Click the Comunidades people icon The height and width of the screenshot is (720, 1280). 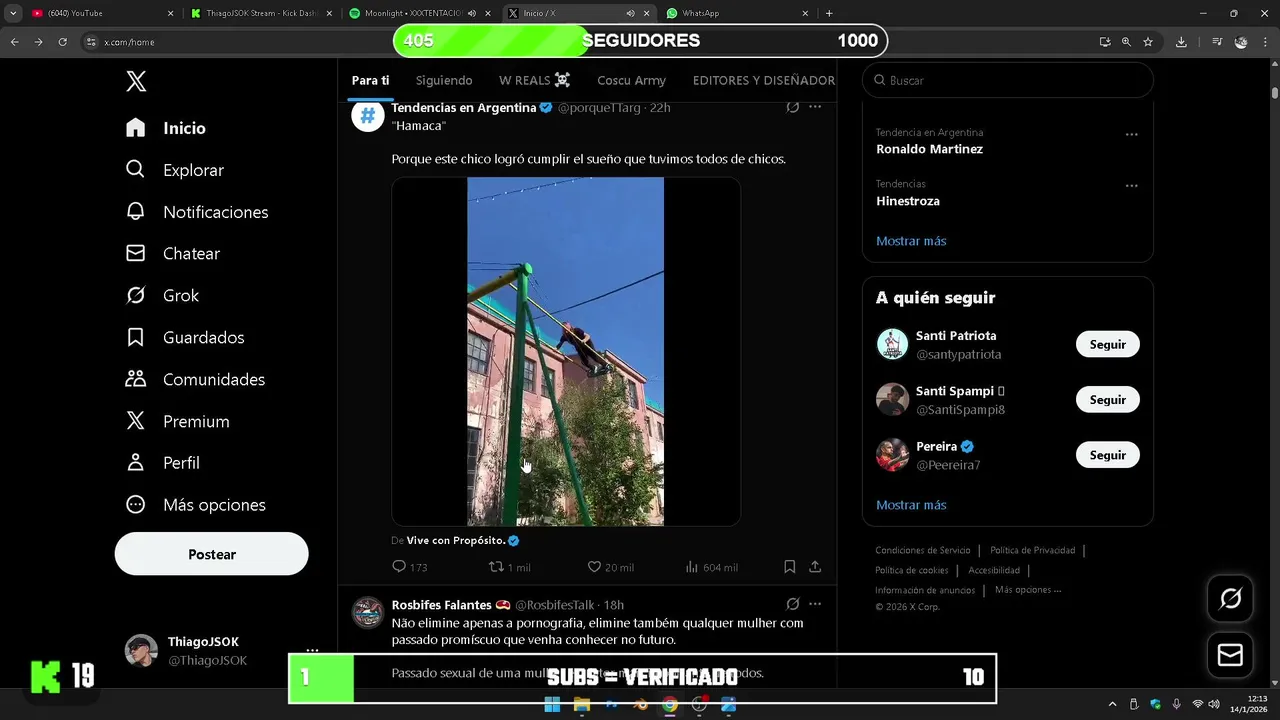coord(136,379)
